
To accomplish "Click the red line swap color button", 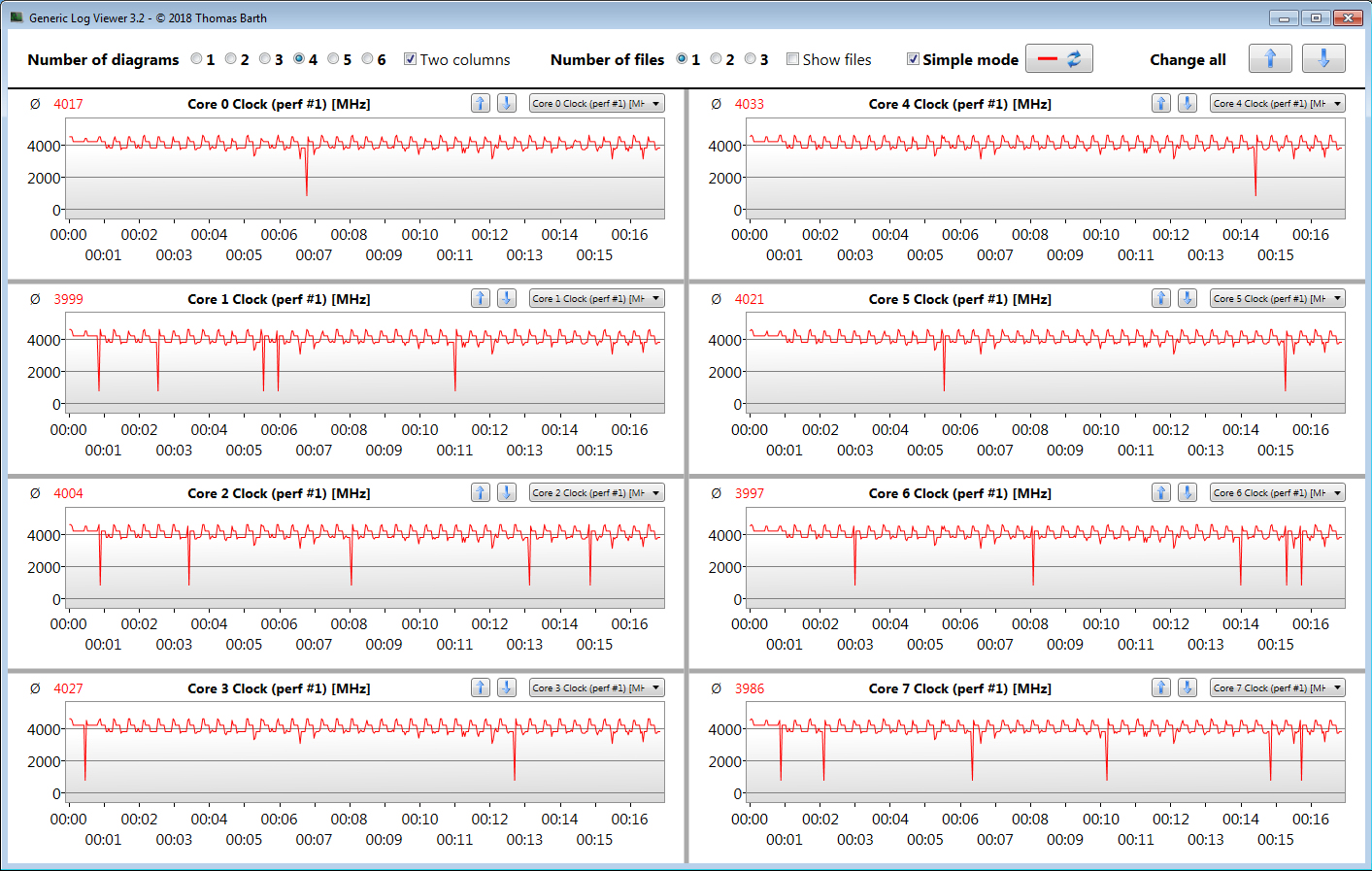I will 1059,59.
